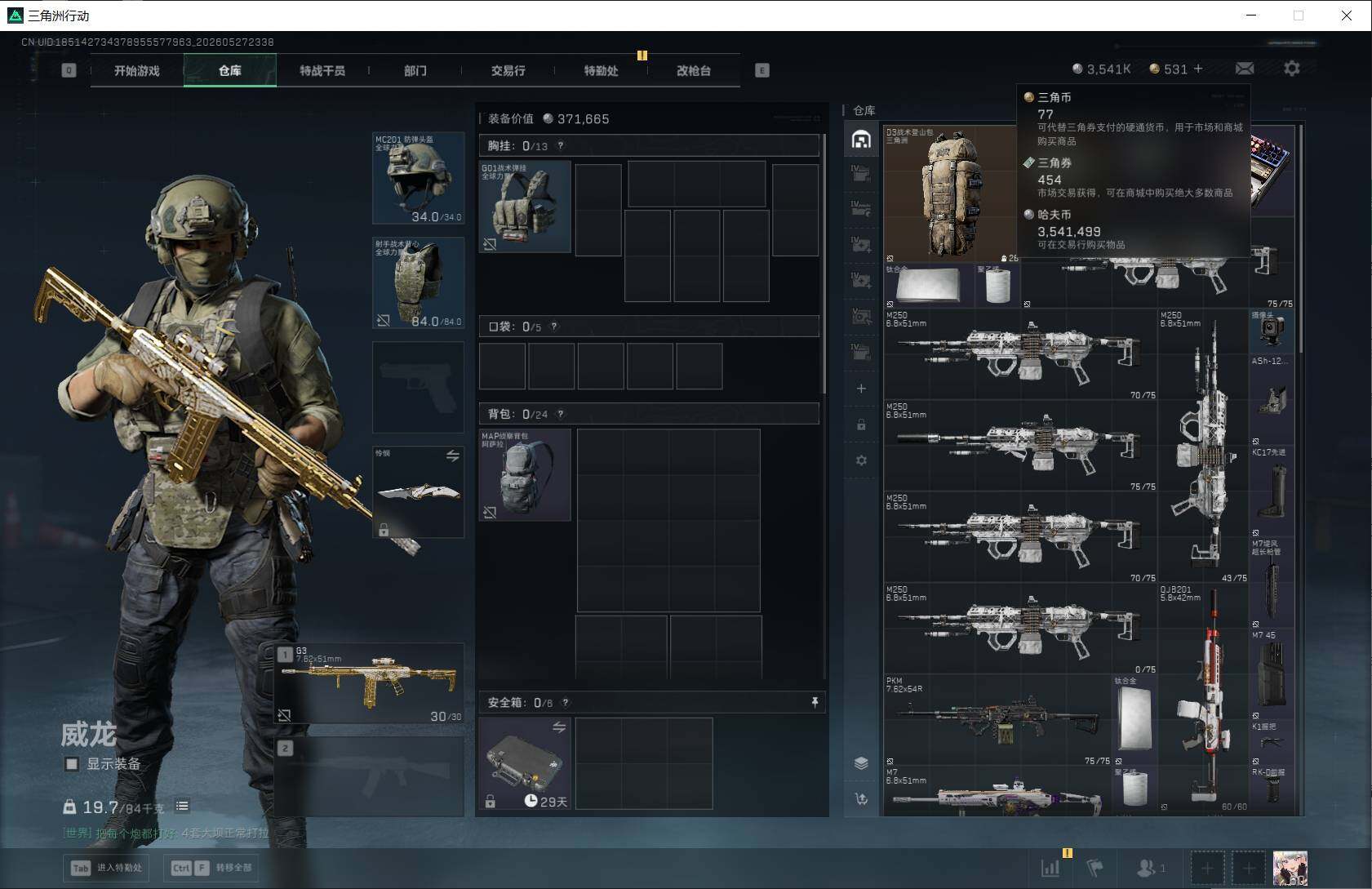Open game settings gear in top bar
Viewport: 1372px width, 889px height.
1291,69
